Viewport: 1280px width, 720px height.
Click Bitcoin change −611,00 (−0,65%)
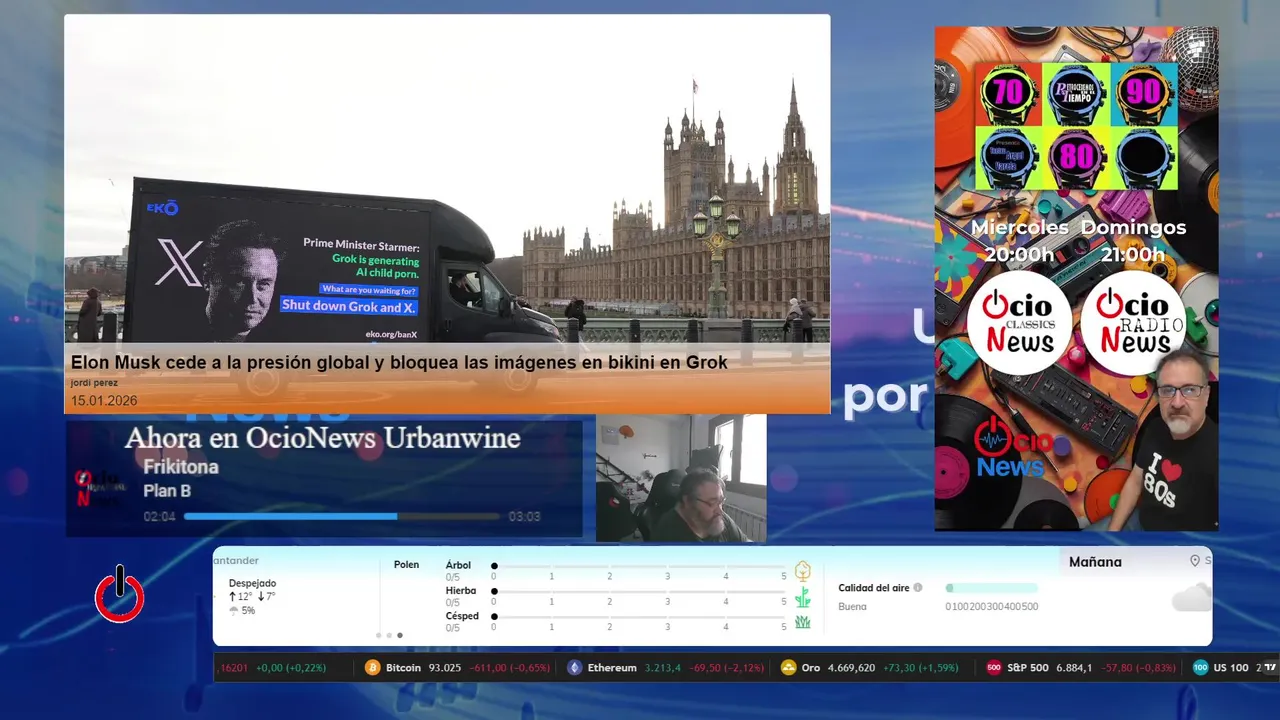510,668
